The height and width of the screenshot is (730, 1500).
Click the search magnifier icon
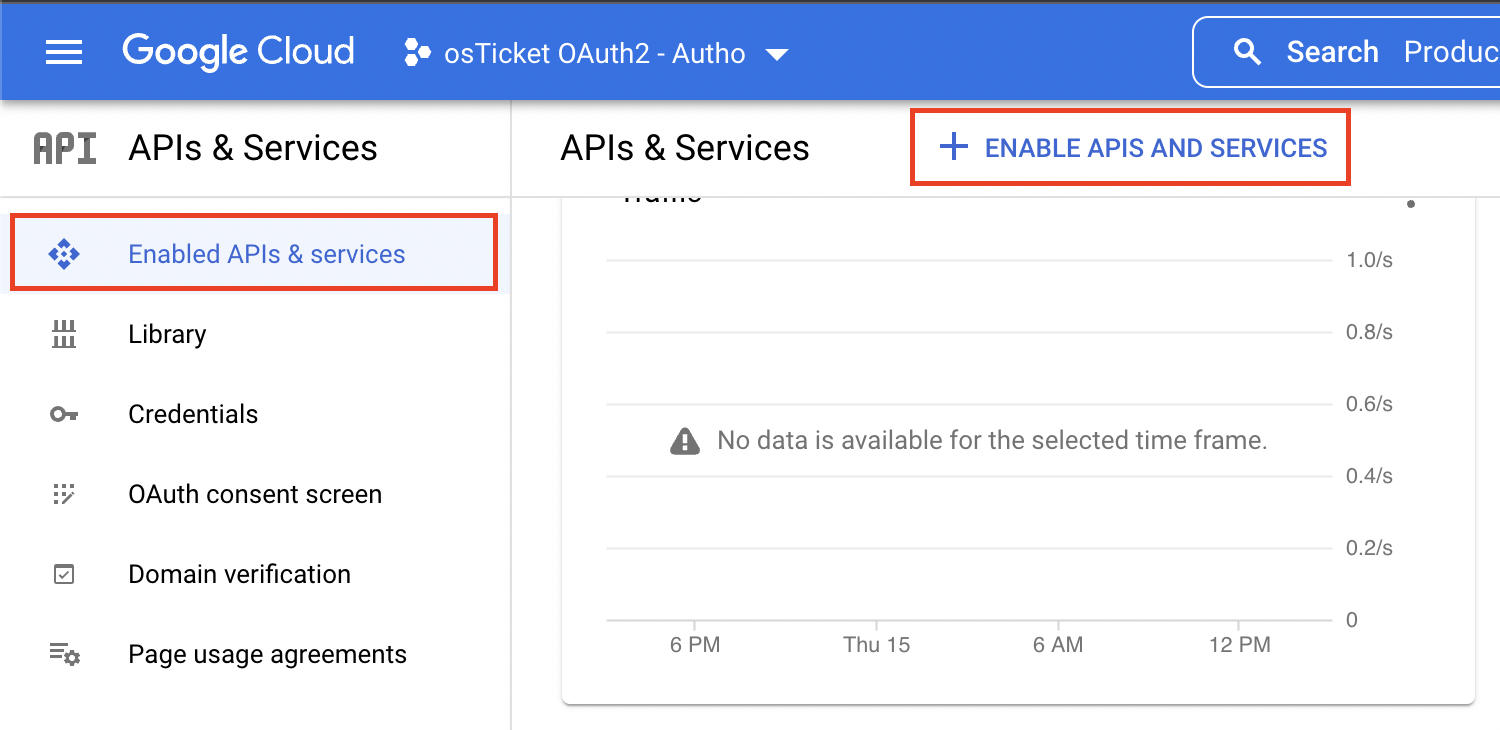point(1247,52)
